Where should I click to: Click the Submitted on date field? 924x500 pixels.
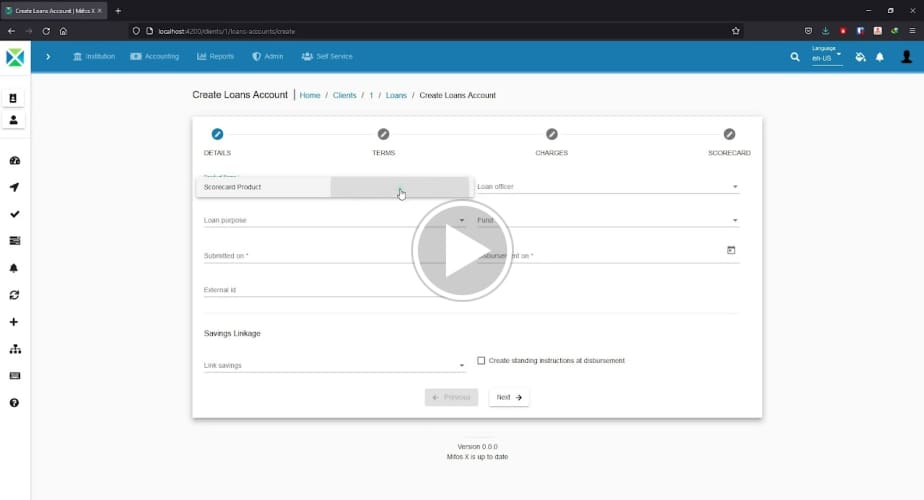[334, 256]
